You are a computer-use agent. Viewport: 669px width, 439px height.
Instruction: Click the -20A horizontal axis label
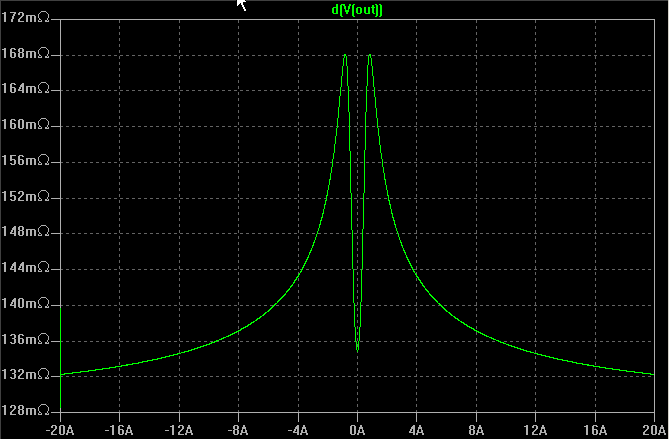(60, 430)
